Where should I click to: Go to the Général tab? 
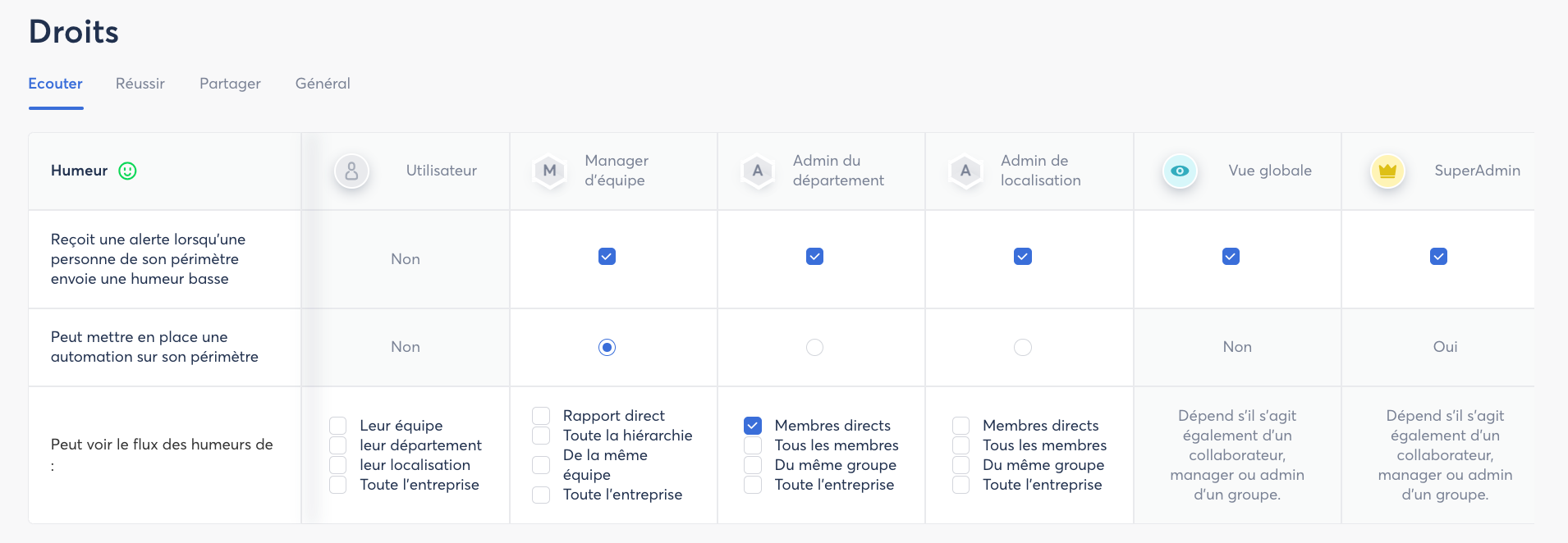(x=323, y=84)
